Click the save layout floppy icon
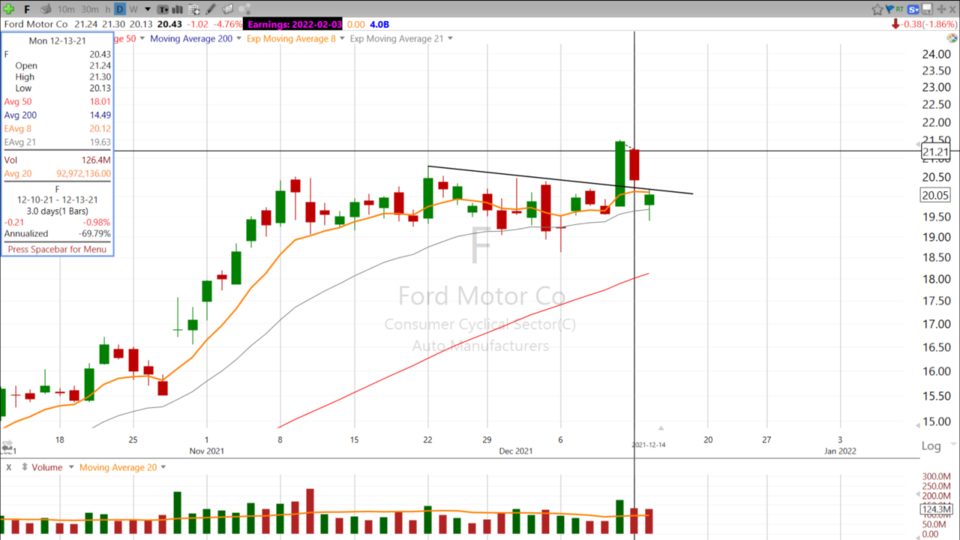This screenshot has width=960, height=540. coord(927,9)
